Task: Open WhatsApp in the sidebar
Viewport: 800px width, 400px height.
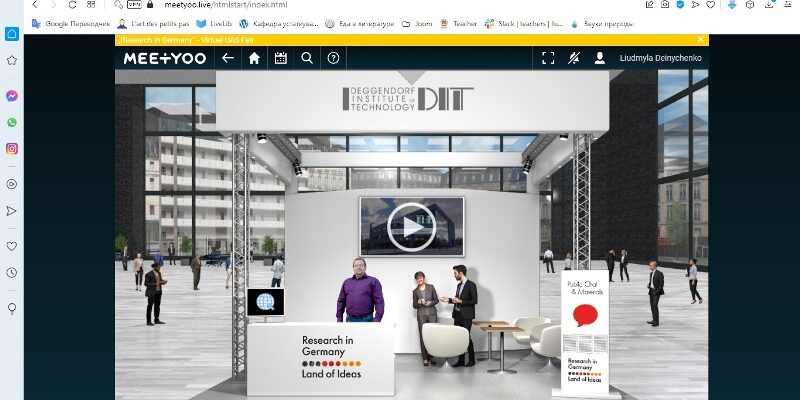Action: pyautogui.click(x=12, y=122)
